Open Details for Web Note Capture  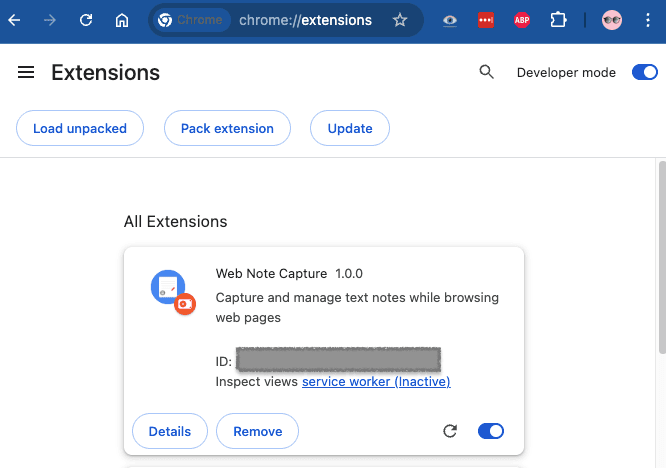pos(170,431)
